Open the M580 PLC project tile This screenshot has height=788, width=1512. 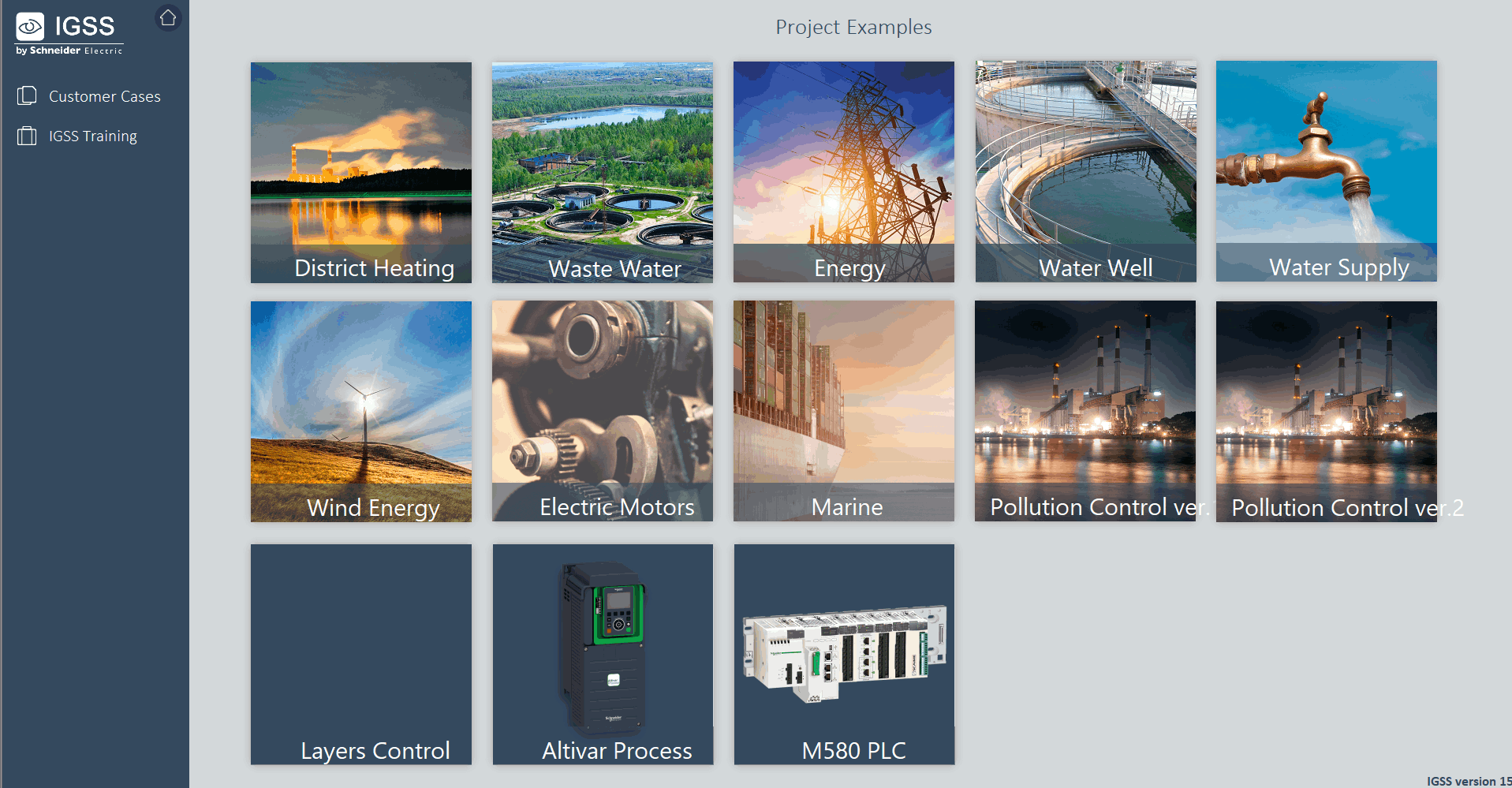844,654
